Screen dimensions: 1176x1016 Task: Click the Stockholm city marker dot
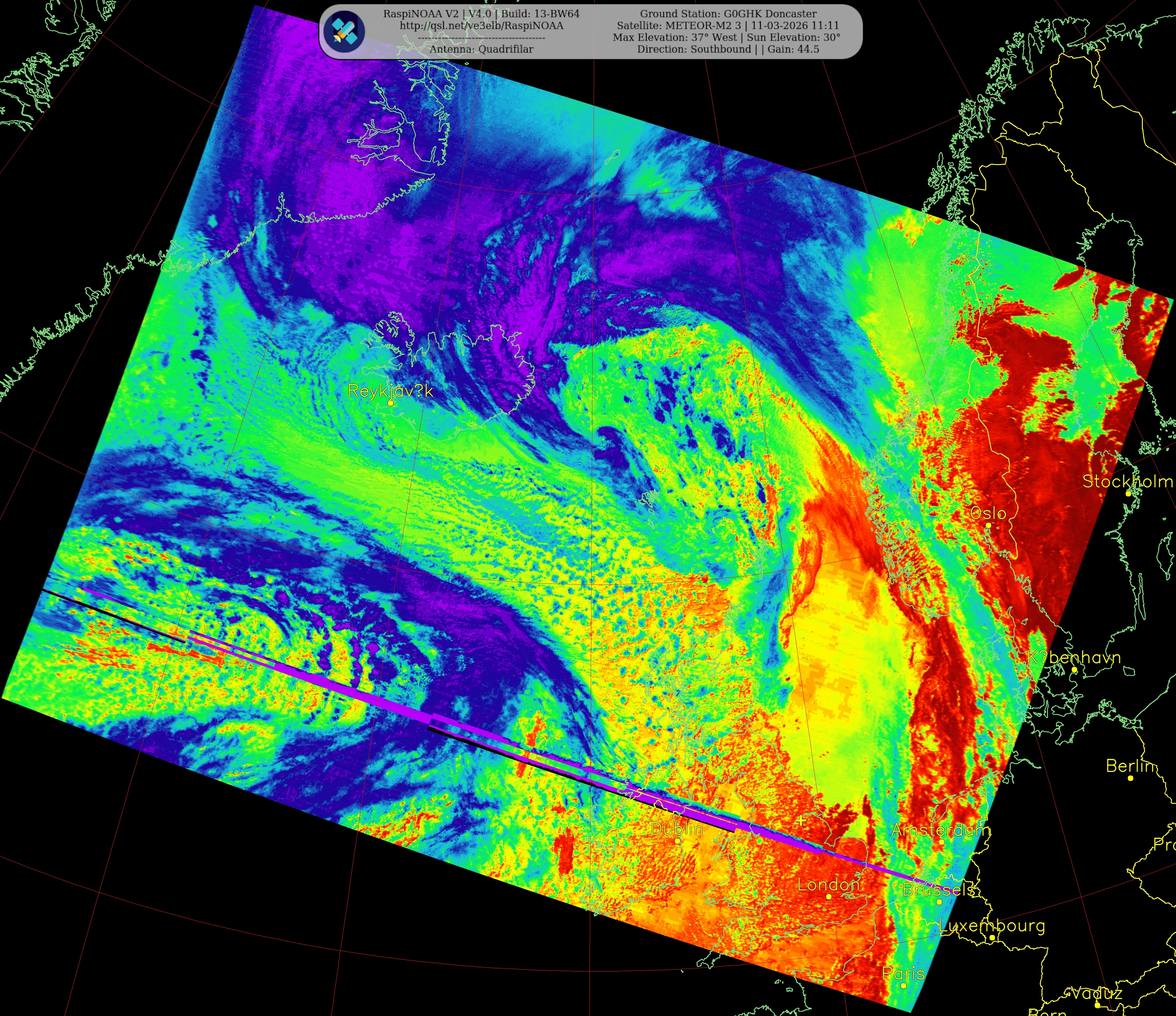point(1128,494)
